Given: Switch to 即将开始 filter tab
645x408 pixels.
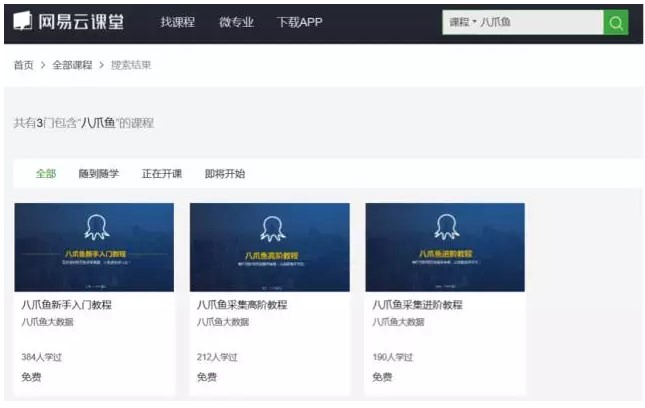Looking at the screenshot, I should click(224, 174).
